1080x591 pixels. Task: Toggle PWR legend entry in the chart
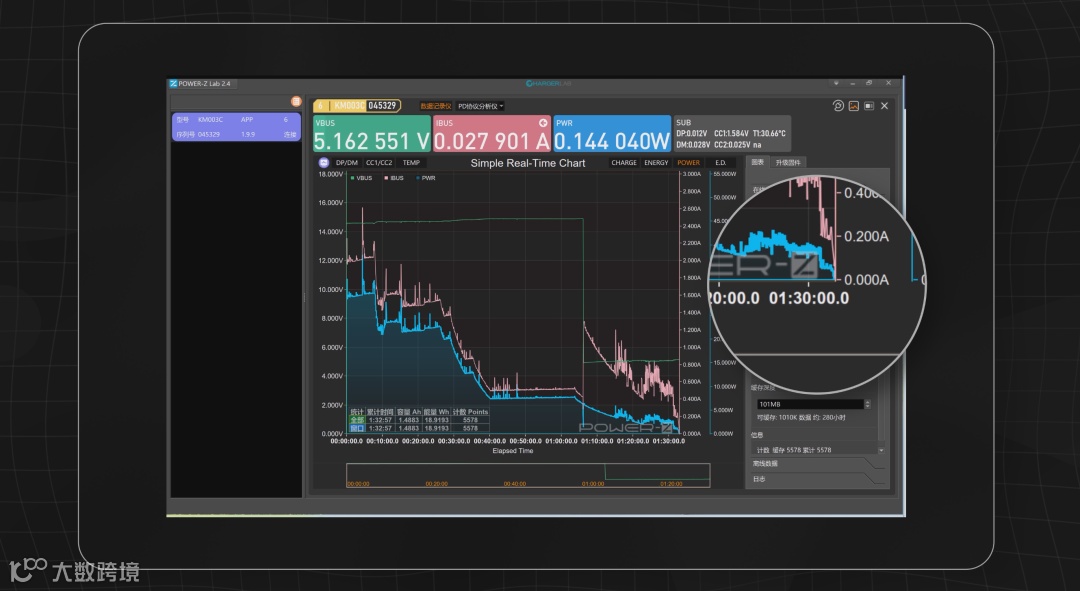tap(426, 178)
